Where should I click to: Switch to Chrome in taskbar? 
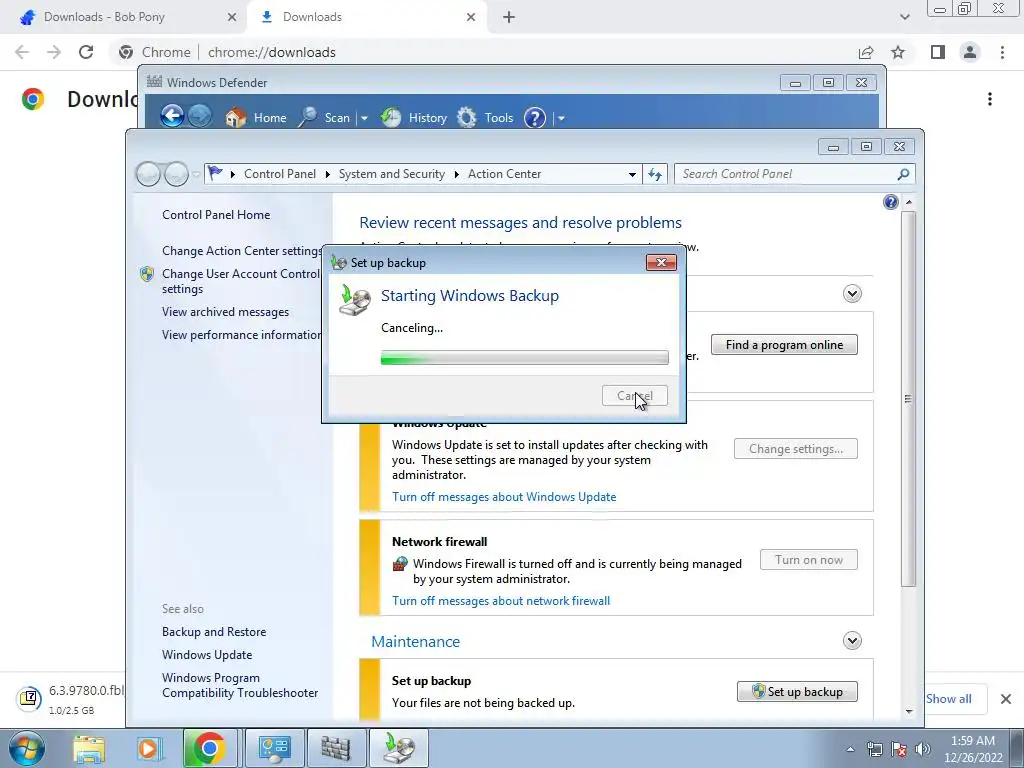(x=209, y=748)
